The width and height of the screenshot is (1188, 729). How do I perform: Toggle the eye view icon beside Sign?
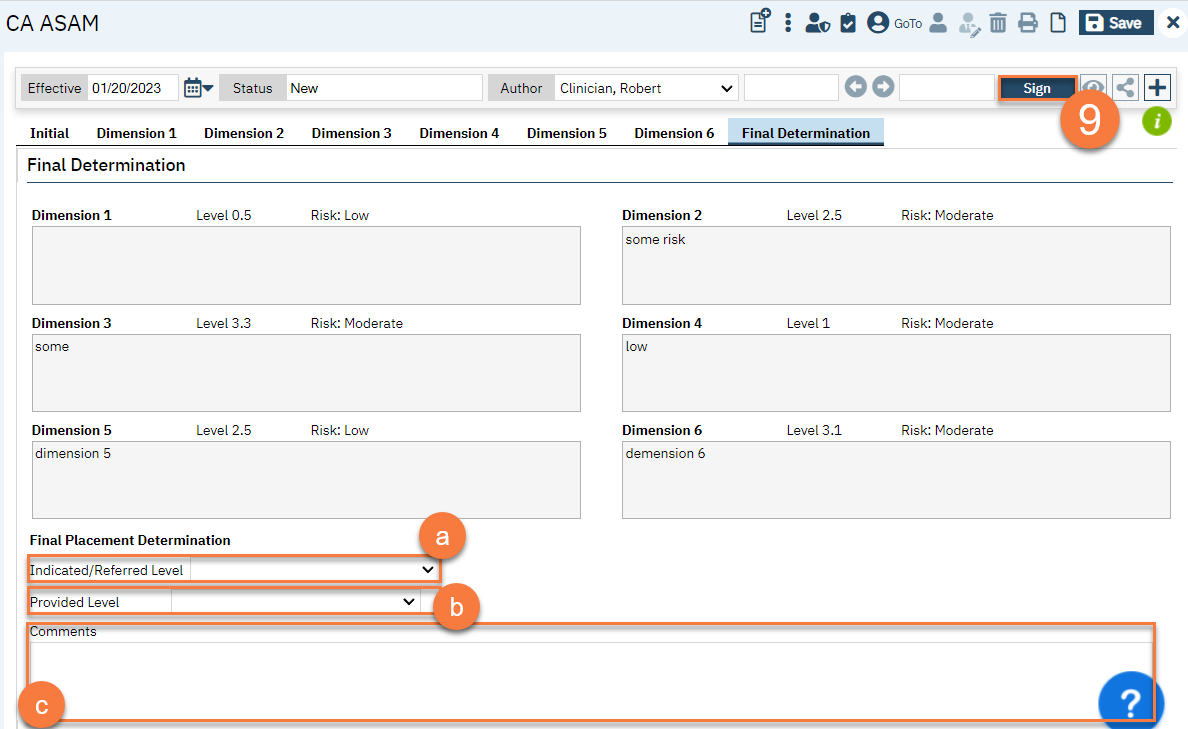pos(1094,88)
